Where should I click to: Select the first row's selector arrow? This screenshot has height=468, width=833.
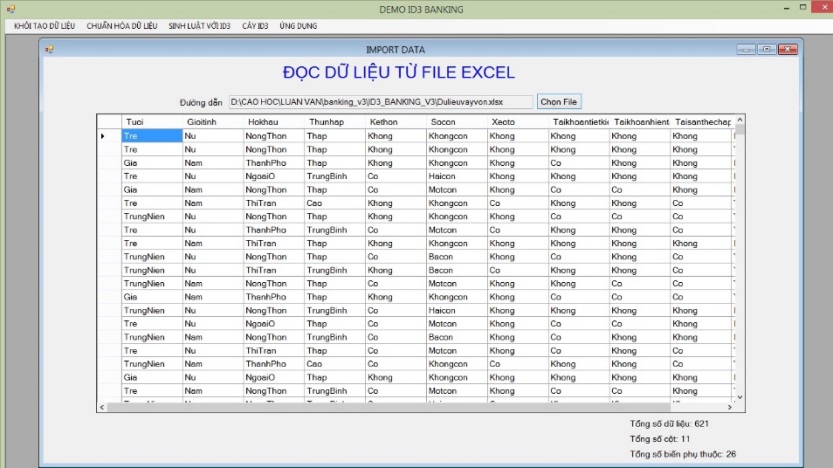point(109,136)
